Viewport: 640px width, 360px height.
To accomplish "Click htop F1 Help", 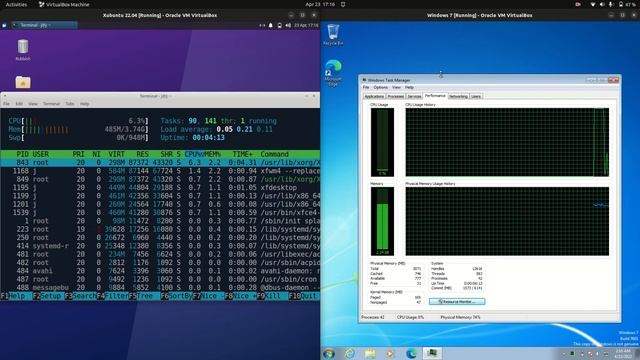I will pyautogui.click(x=17, y=296).
